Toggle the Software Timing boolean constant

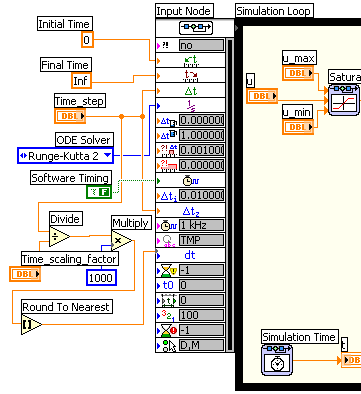click(x=99, y=192)
